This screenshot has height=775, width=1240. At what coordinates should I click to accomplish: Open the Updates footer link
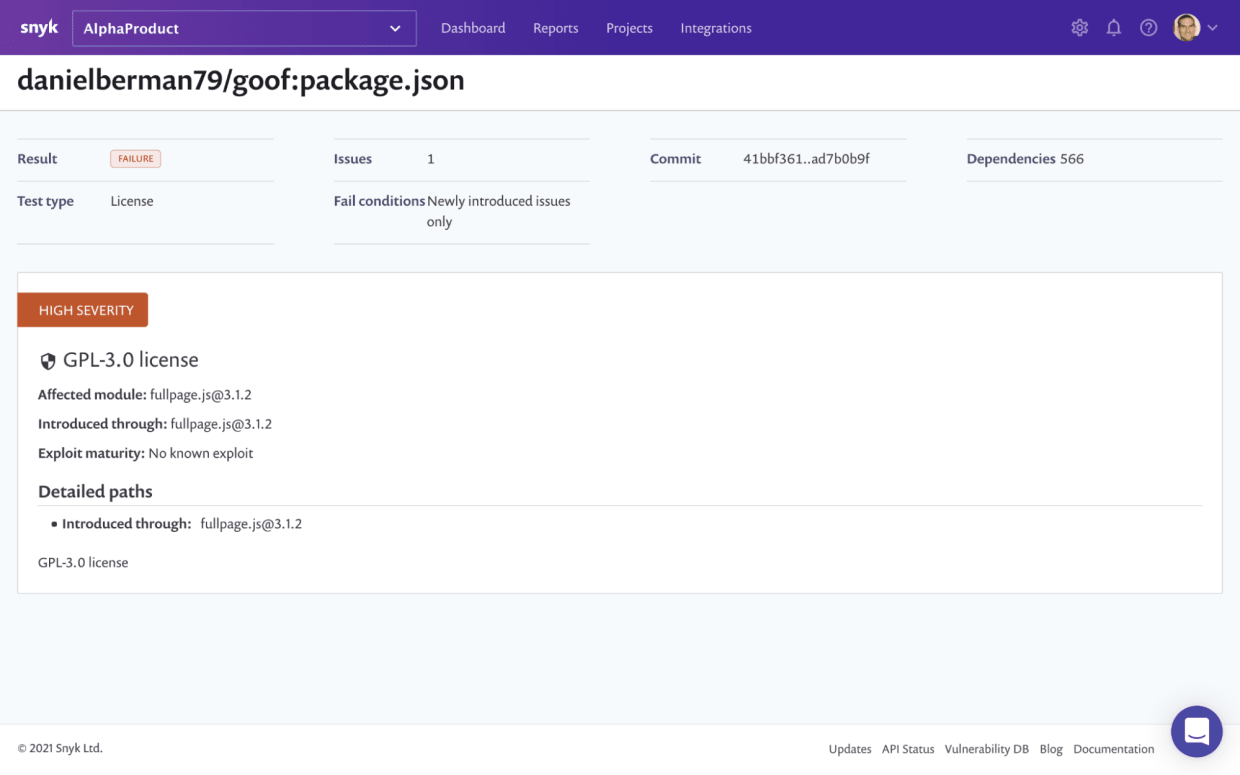coord(850,749)
